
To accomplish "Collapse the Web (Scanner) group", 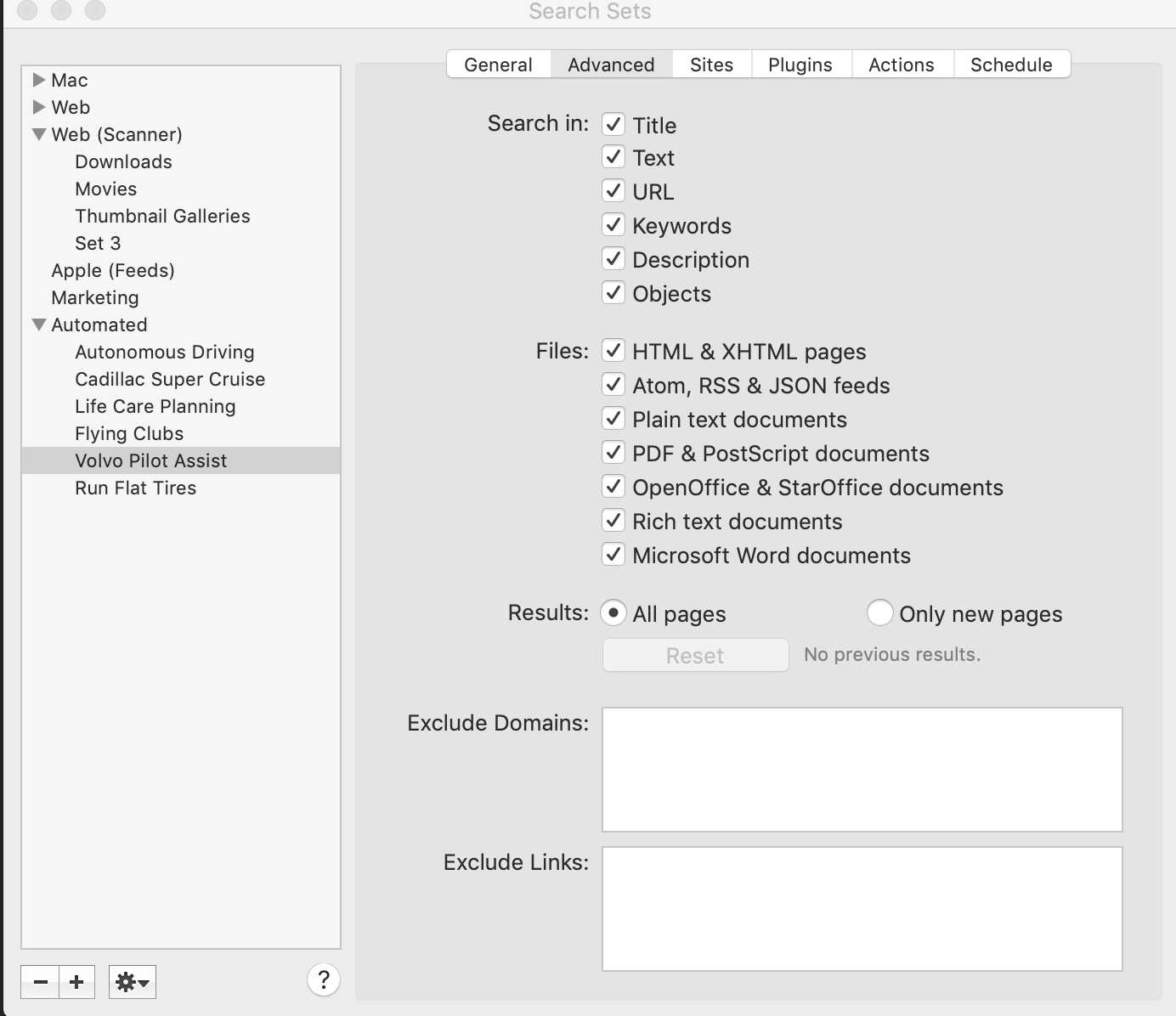I will tap(38, 134).
